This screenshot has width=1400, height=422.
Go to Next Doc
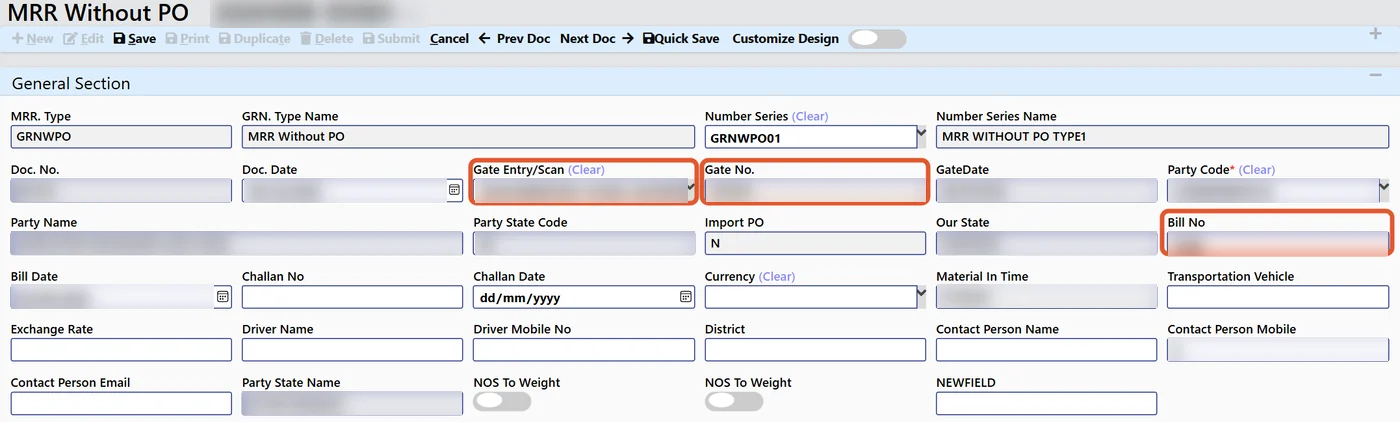tap(597, 38)
